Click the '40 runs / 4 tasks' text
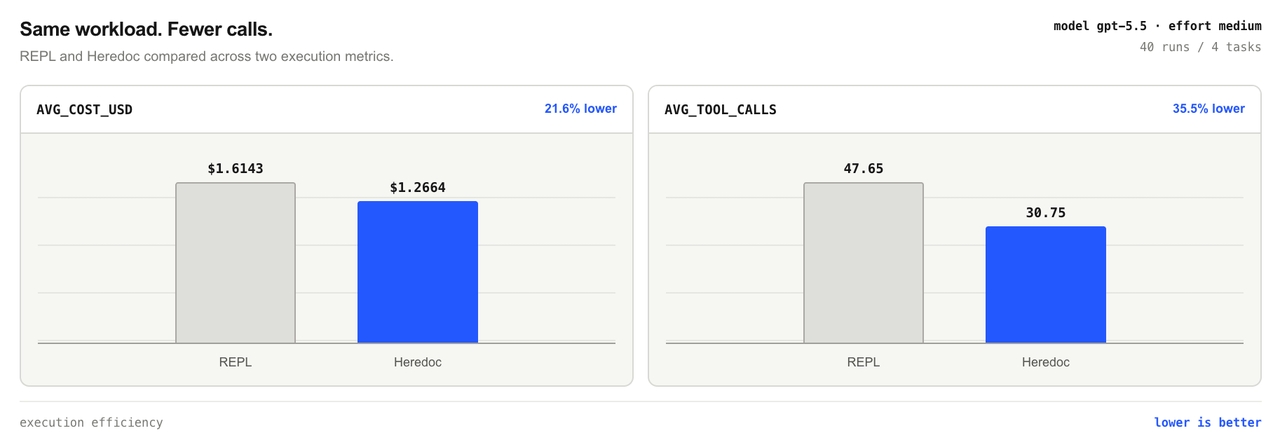This screenshot has width=1280, height=440. point(1201,47)
